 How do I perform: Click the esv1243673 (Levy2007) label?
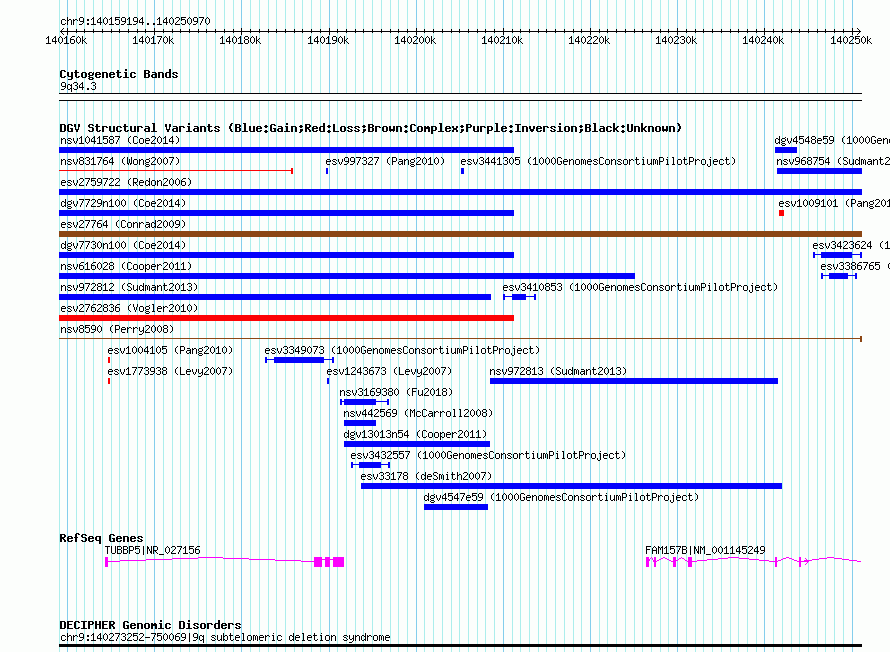389,371
